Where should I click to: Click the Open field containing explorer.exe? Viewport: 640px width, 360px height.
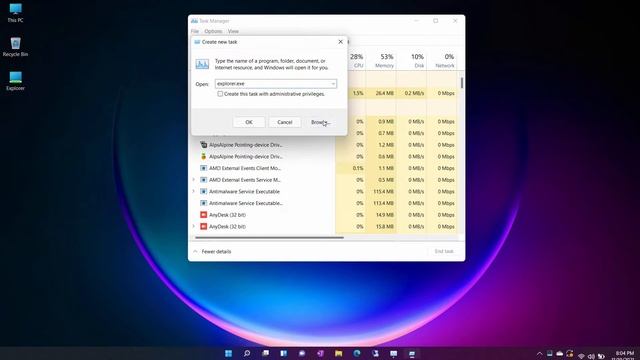pyautogui.click(x=276, y=84)
